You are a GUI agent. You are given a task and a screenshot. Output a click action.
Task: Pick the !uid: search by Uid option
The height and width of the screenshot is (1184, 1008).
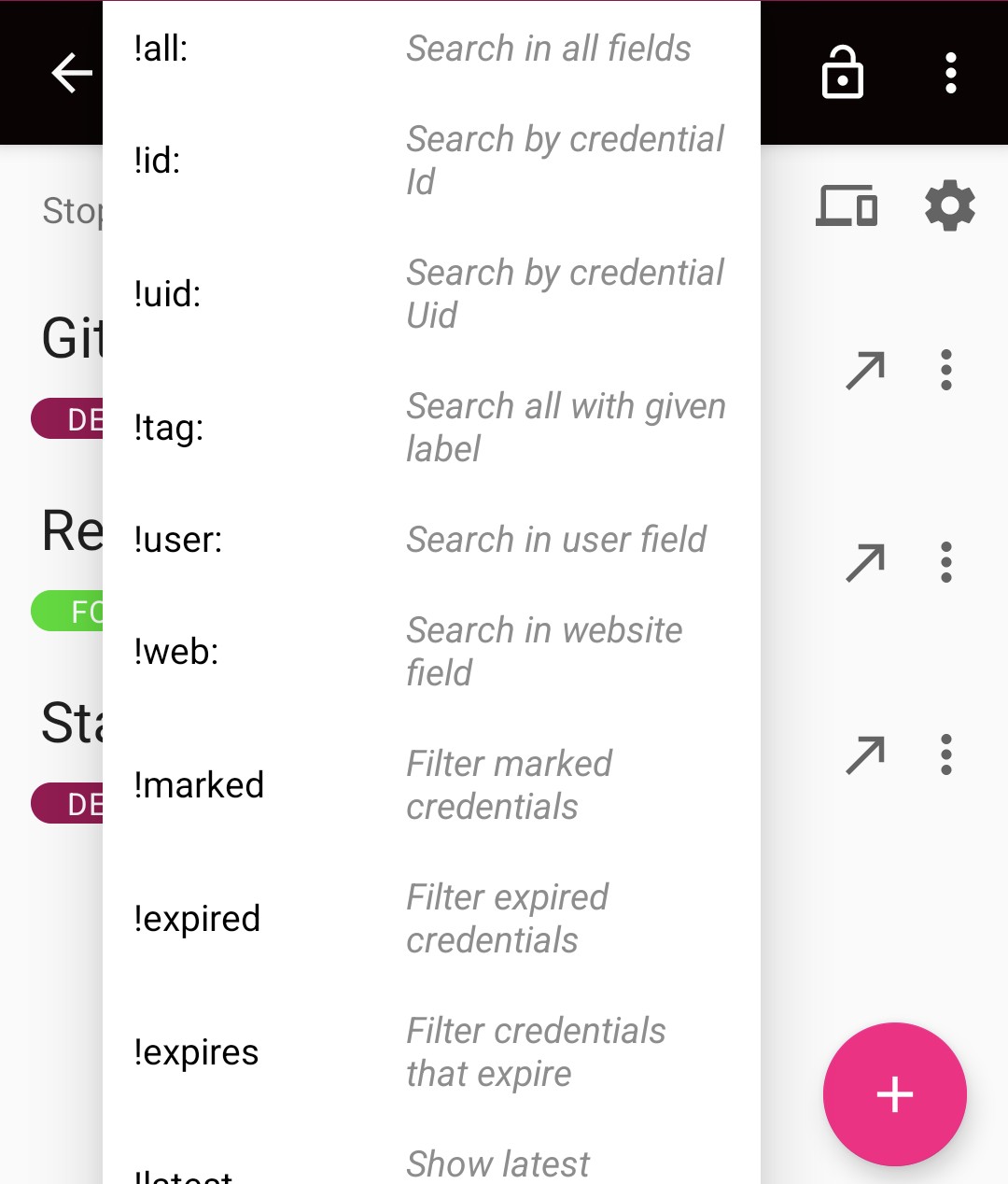(429, 294)
